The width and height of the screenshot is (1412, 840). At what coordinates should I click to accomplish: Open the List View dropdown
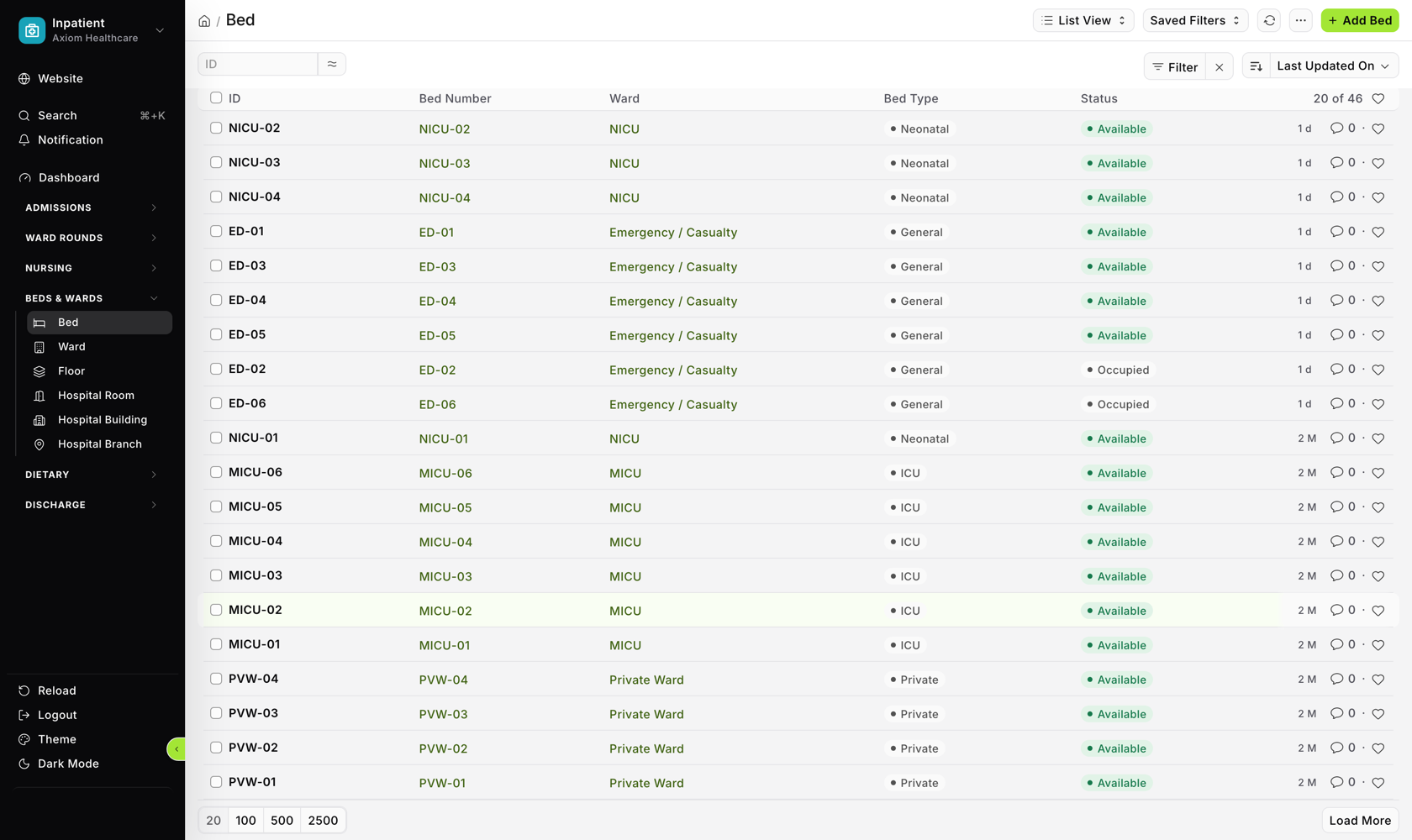coord(1083,20)
